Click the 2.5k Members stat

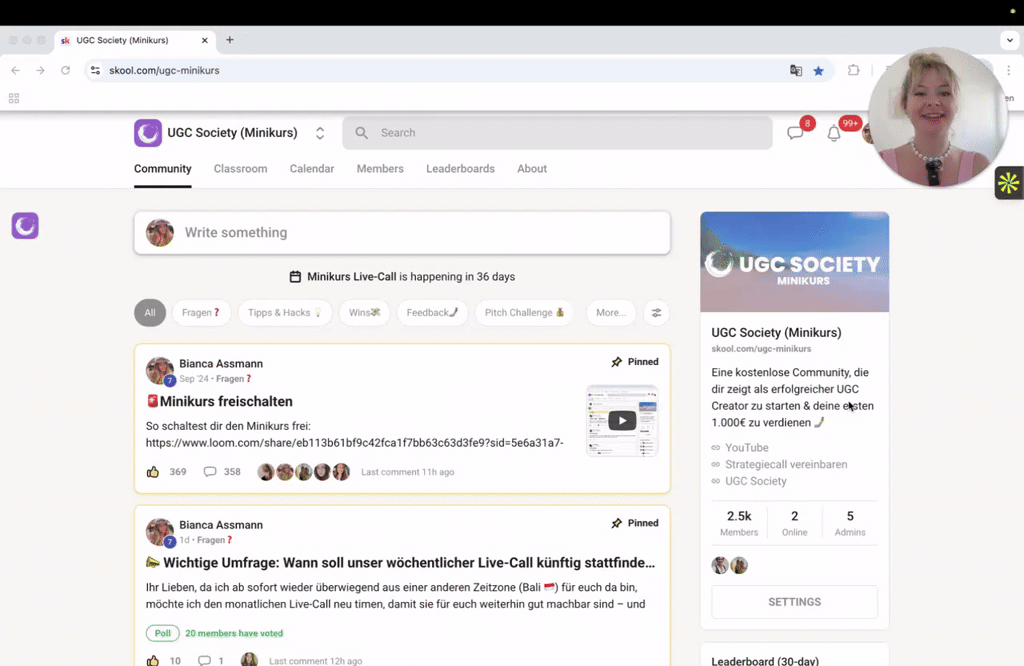739,523
